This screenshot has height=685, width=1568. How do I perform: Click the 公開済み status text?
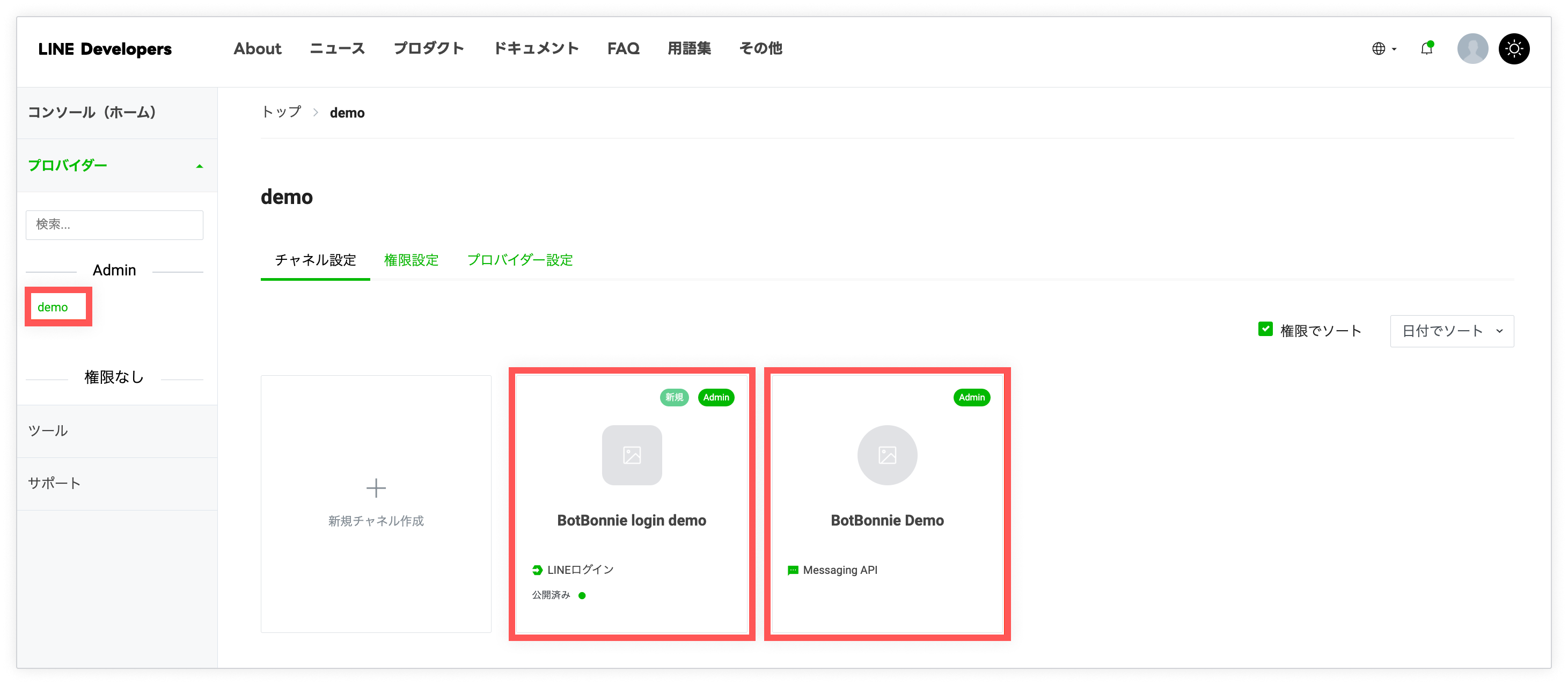(x=551, y=595)
